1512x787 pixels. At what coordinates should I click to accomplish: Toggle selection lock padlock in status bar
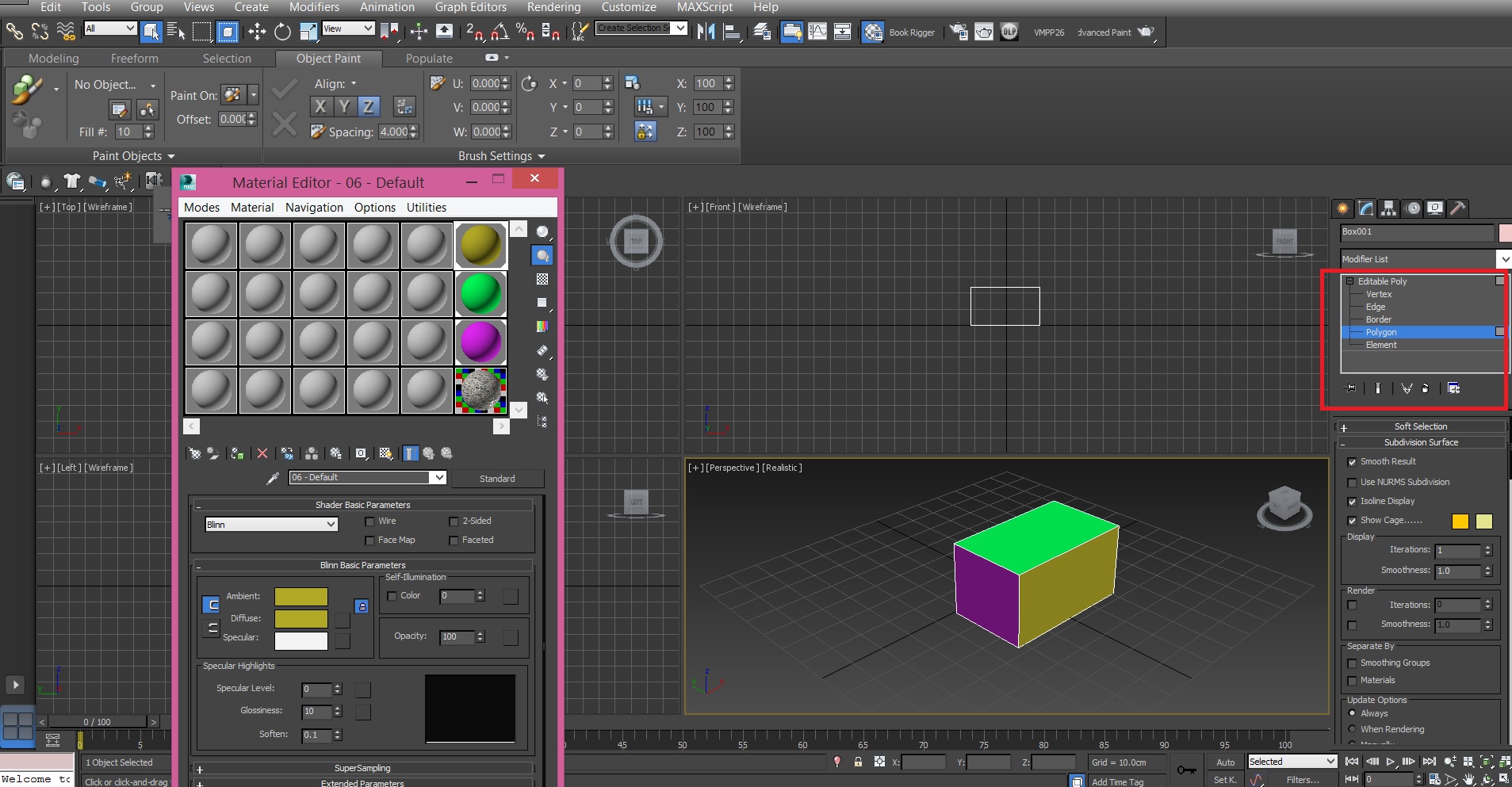point(858,762)
